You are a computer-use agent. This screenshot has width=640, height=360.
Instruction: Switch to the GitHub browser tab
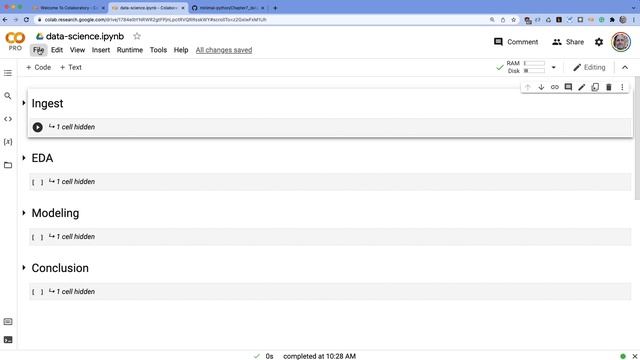click(229, 8)
